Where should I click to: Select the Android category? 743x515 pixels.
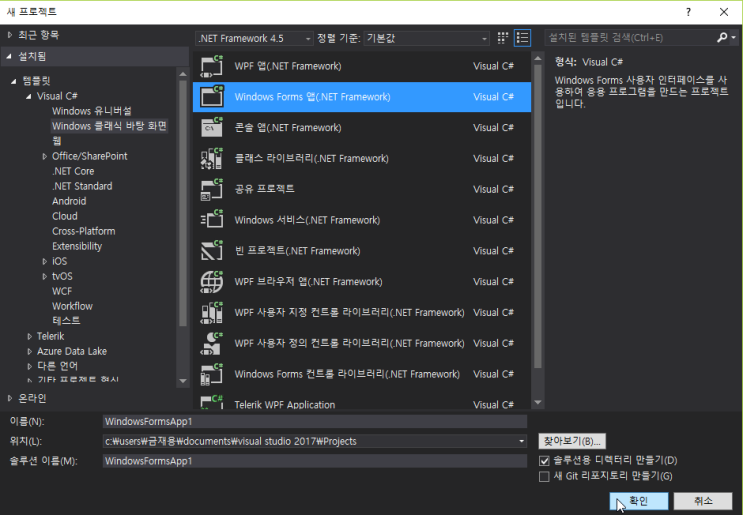point(69,201)
